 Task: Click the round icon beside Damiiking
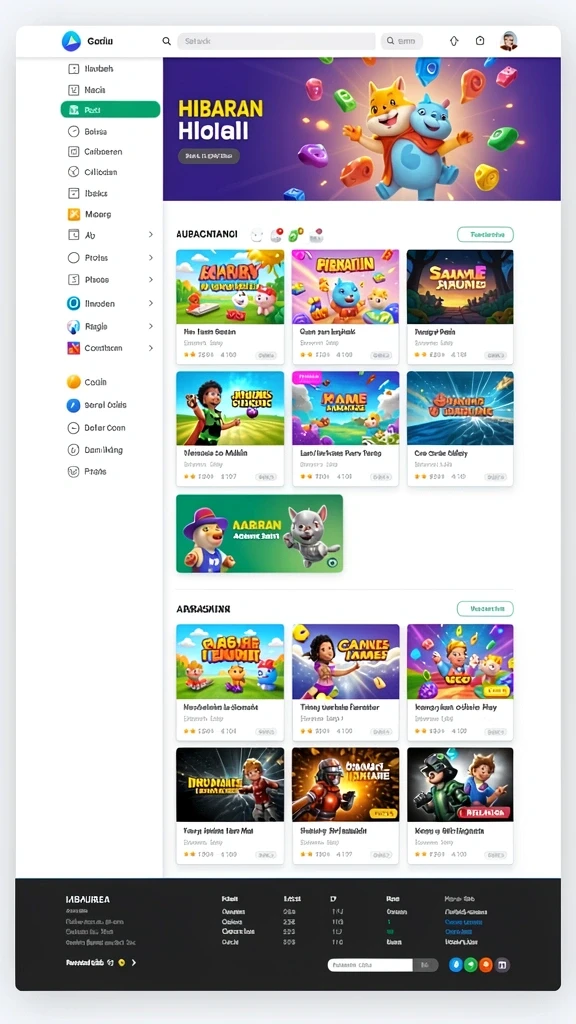[x=73, y=450]
